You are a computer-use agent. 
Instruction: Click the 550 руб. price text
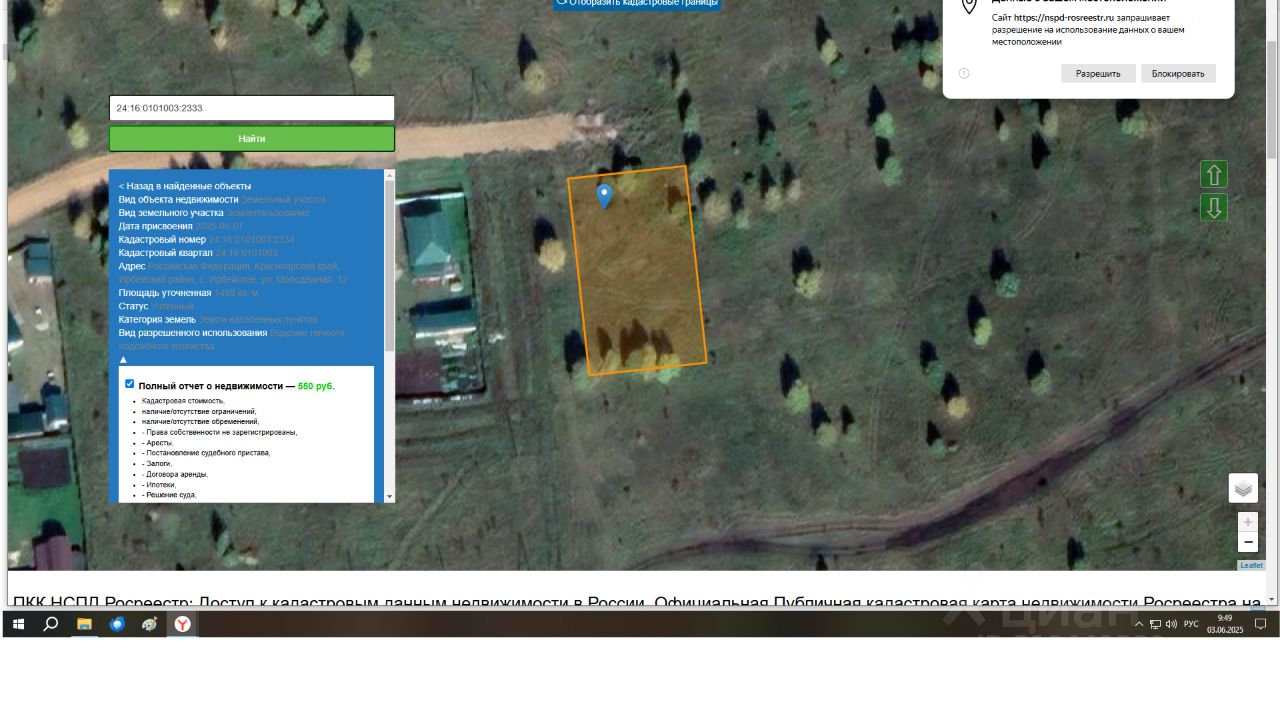[x=316, y=386]
